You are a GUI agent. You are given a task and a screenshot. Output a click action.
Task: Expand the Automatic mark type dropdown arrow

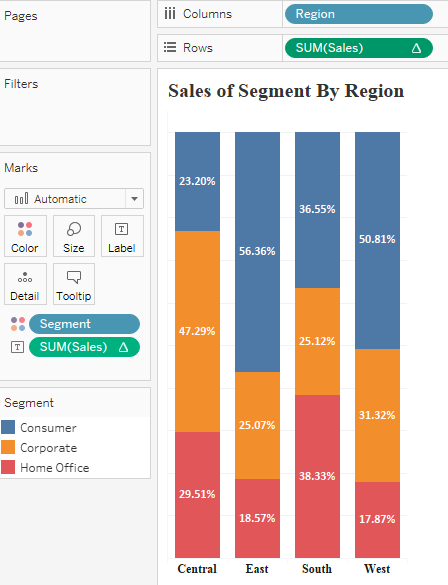(x=134, y=199)
